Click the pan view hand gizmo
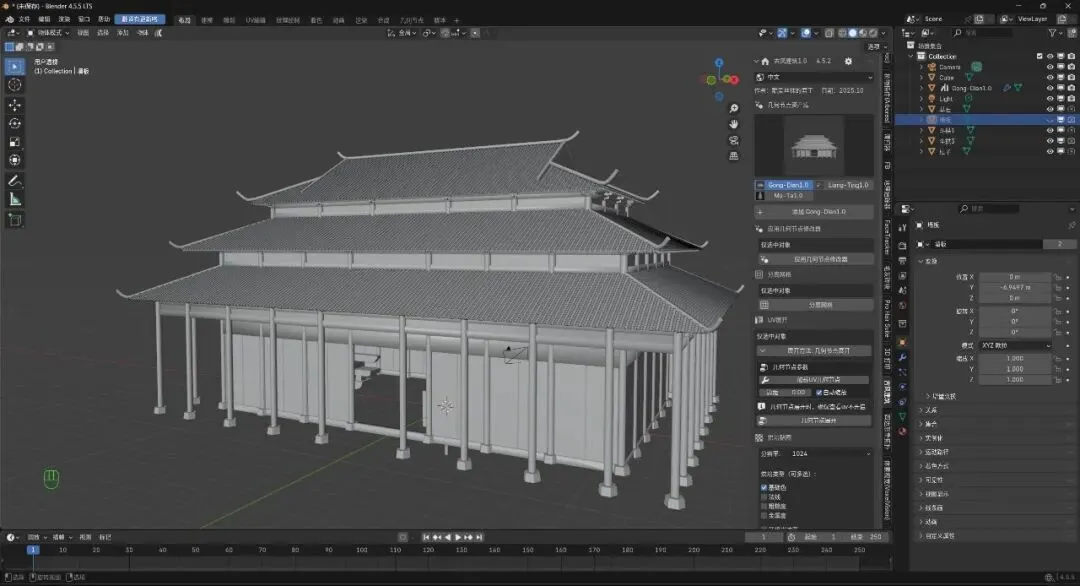The image size is (1080, 586). point(734,124)
